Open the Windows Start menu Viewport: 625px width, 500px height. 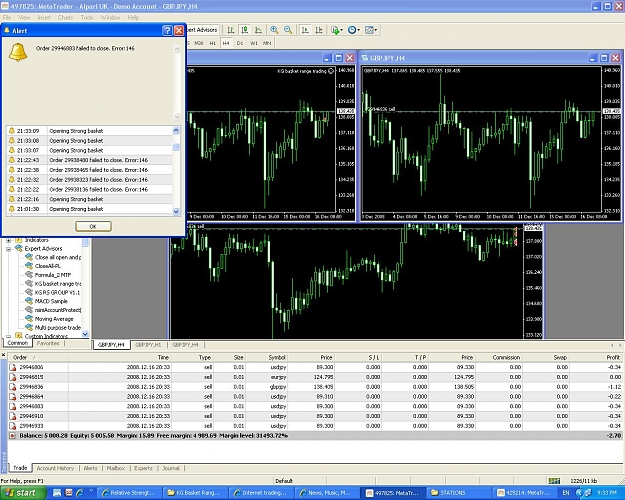click(x=22, y=493)
